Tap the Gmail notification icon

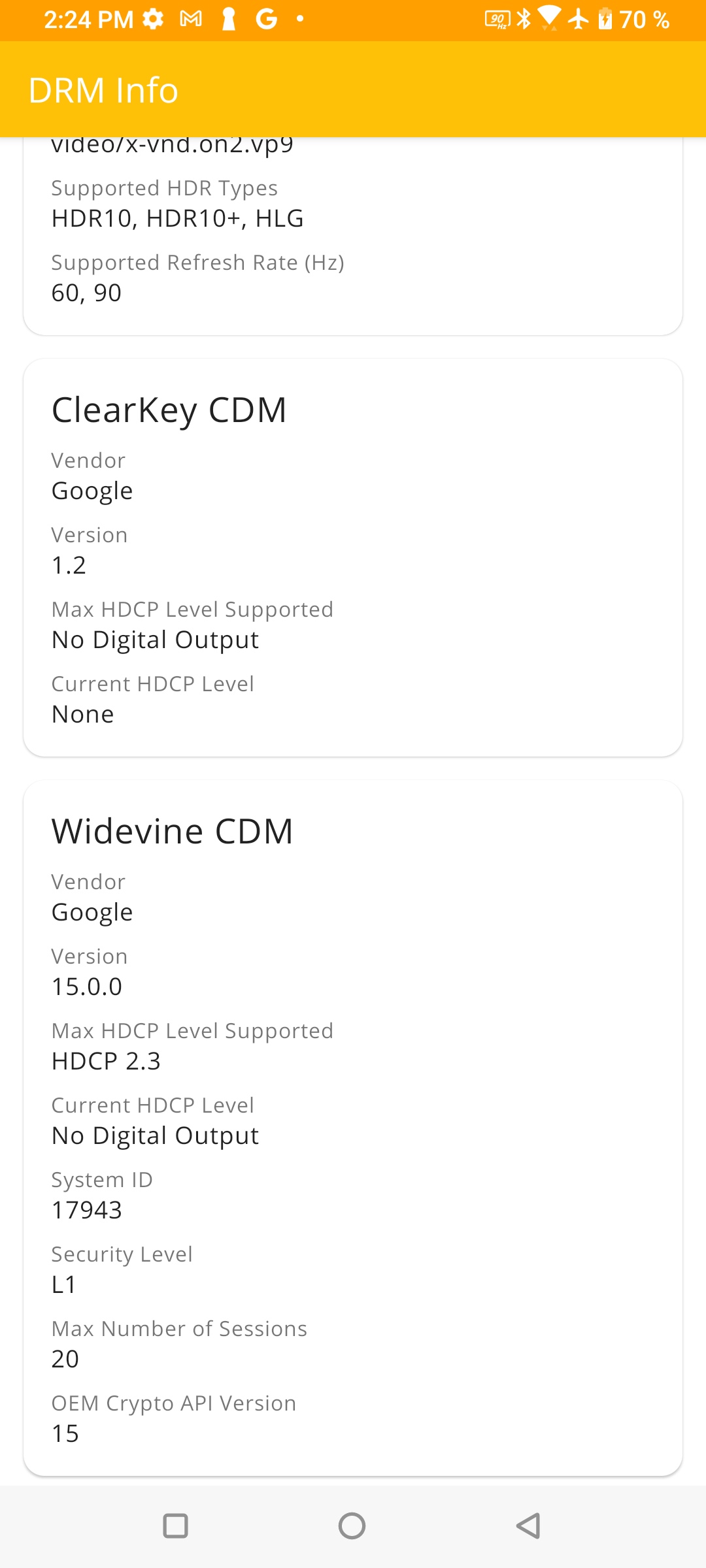191,19
